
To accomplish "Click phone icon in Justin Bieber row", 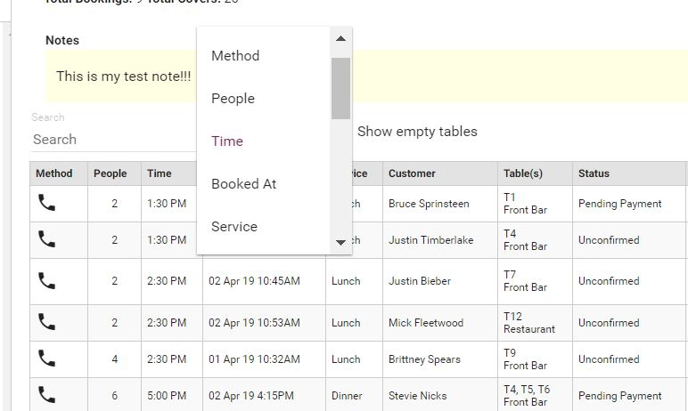I will coord(47,281).
